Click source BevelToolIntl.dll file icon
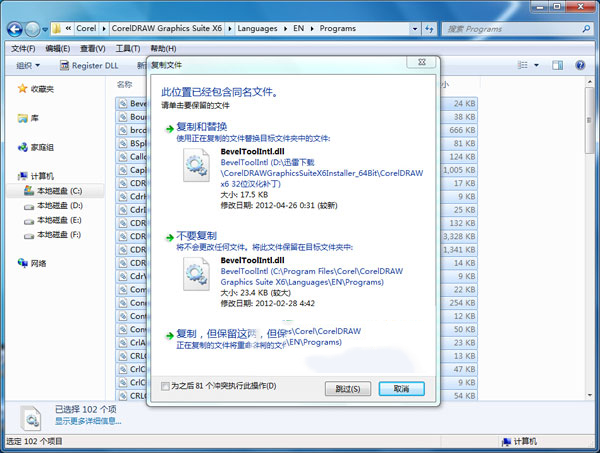600x453 pixels. tap(196, 165)
